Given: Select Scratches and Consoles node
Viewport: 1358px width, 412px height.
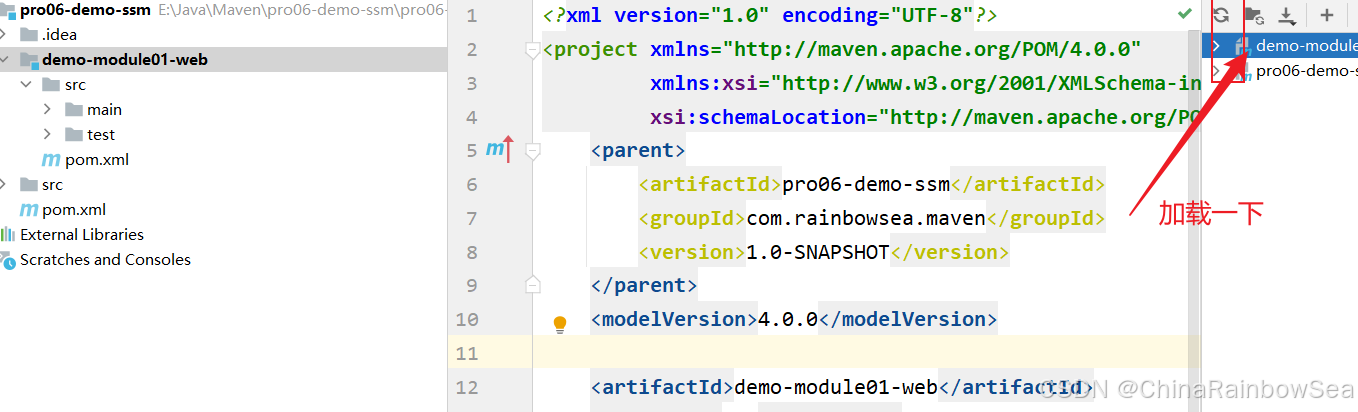Looking at the screenshot, I should tap(105, 260).
